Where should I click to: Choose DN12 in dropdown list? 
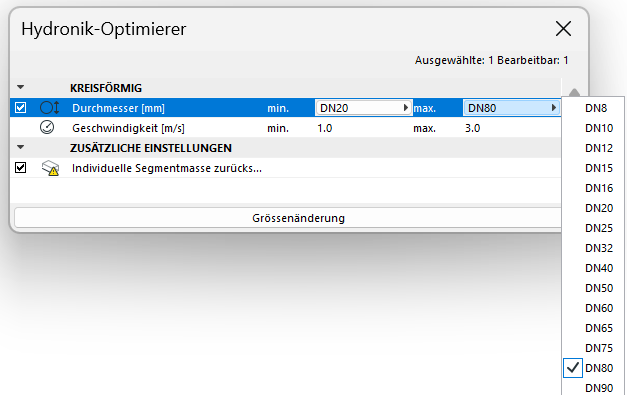[x=594, y=148]
